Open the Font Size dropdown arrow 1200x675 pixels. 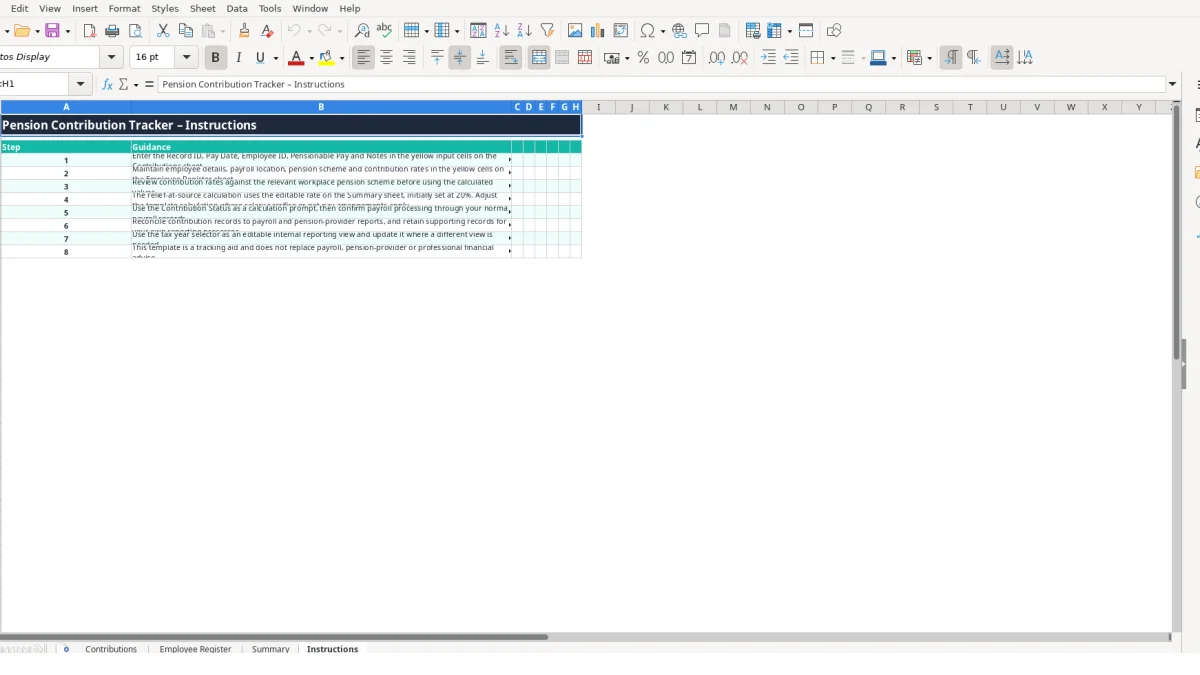186,58
